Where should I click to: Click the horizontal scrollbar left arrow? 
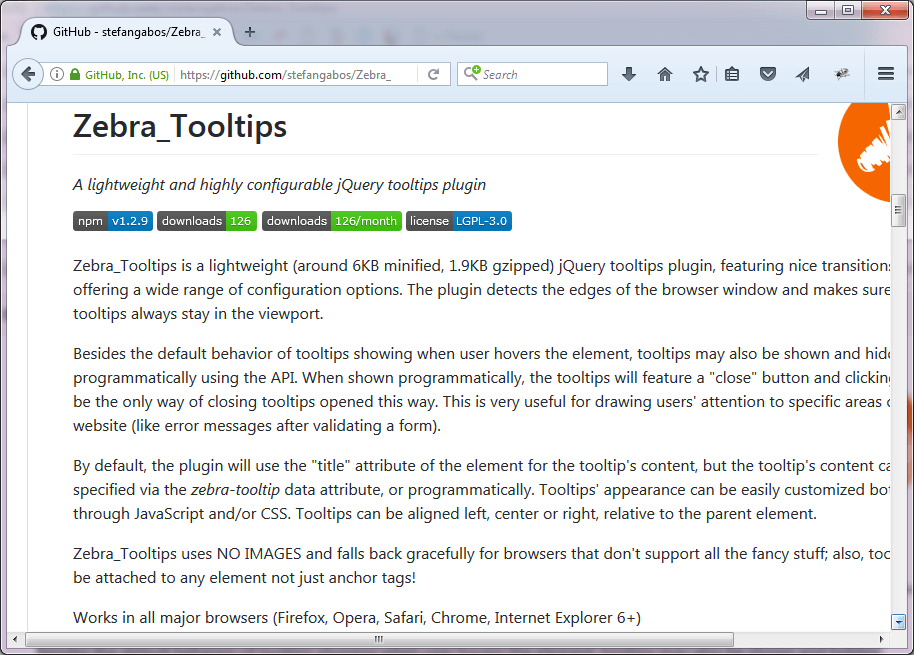(x=15, y=639)
